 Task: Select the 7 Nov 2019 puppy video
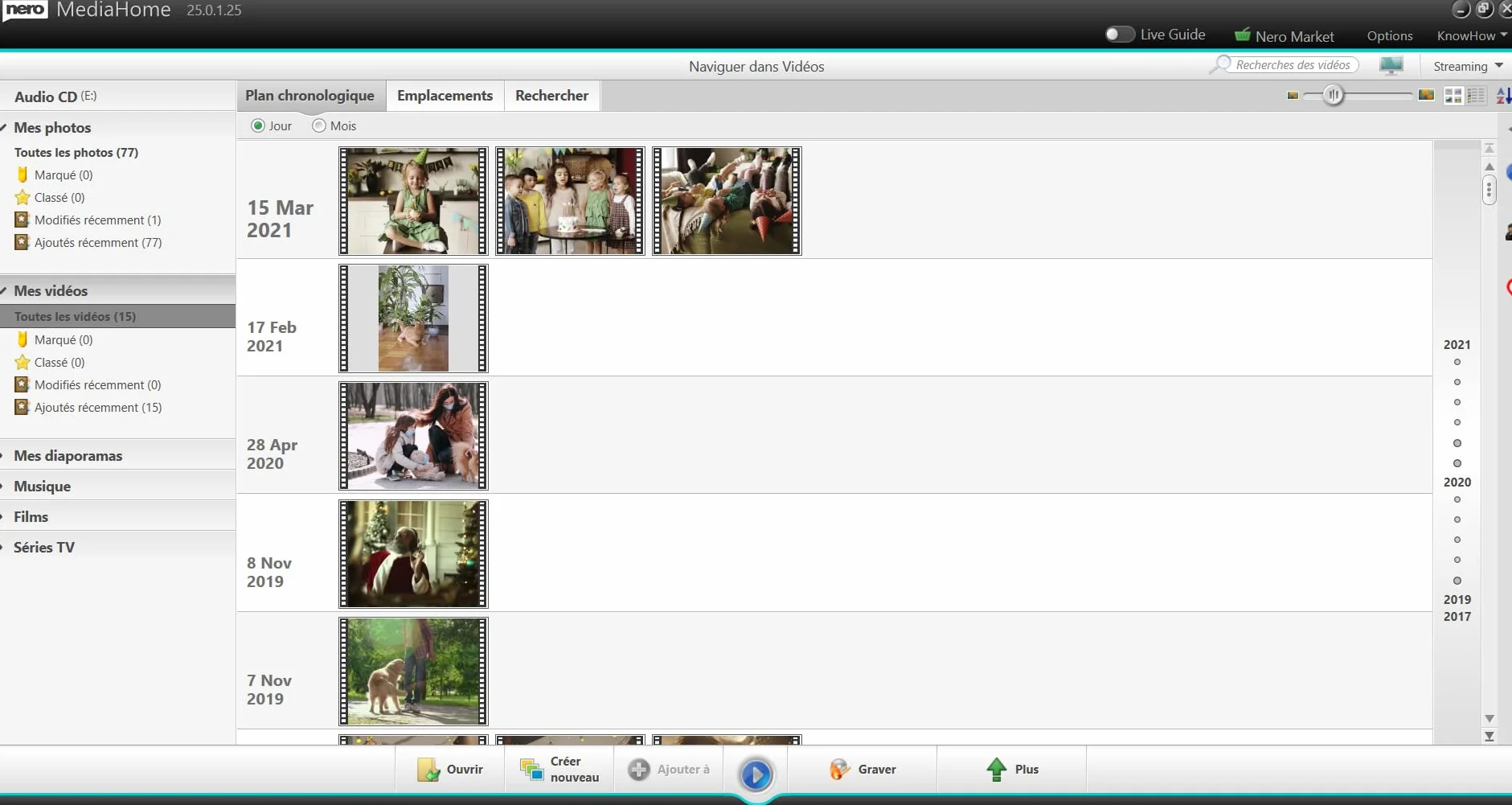pyautogui.click(x=413, y=671)
